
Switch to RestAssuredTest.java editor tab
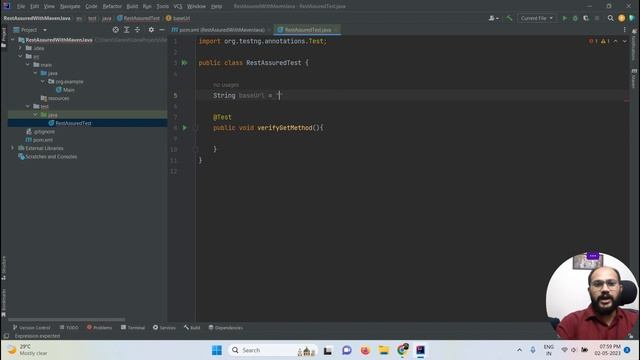[307, 30]
